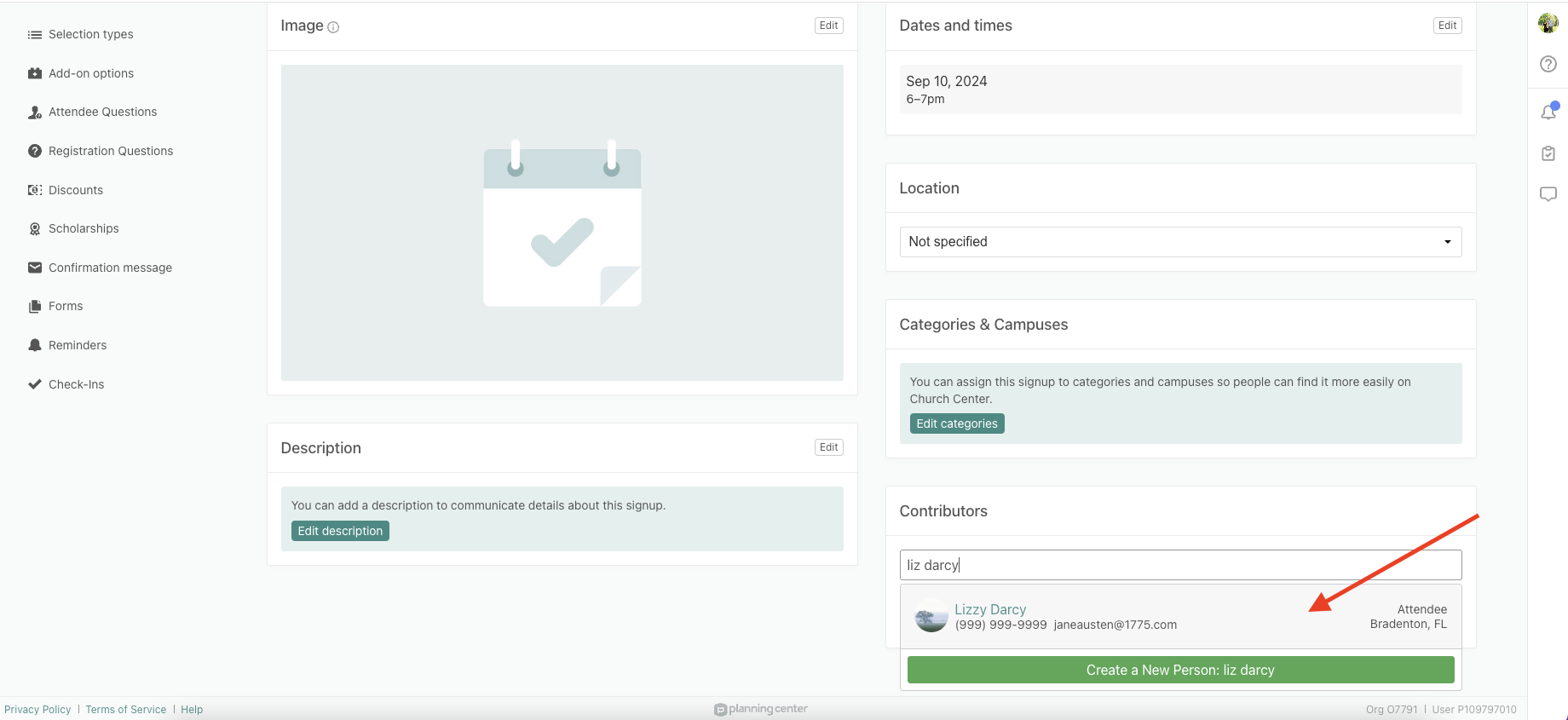Click the Image info icon
Viewport: 1568px width, 720px height.
[x=333, y=27]
